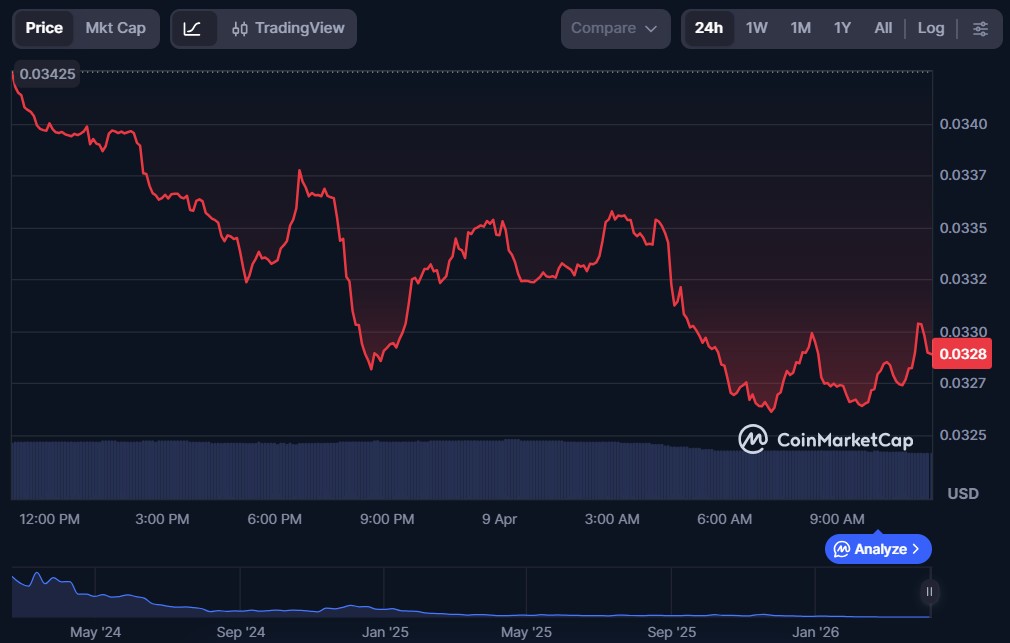
Task: Grab the pause-style range handle on mini chart
Action: click(x=929, y=592)
